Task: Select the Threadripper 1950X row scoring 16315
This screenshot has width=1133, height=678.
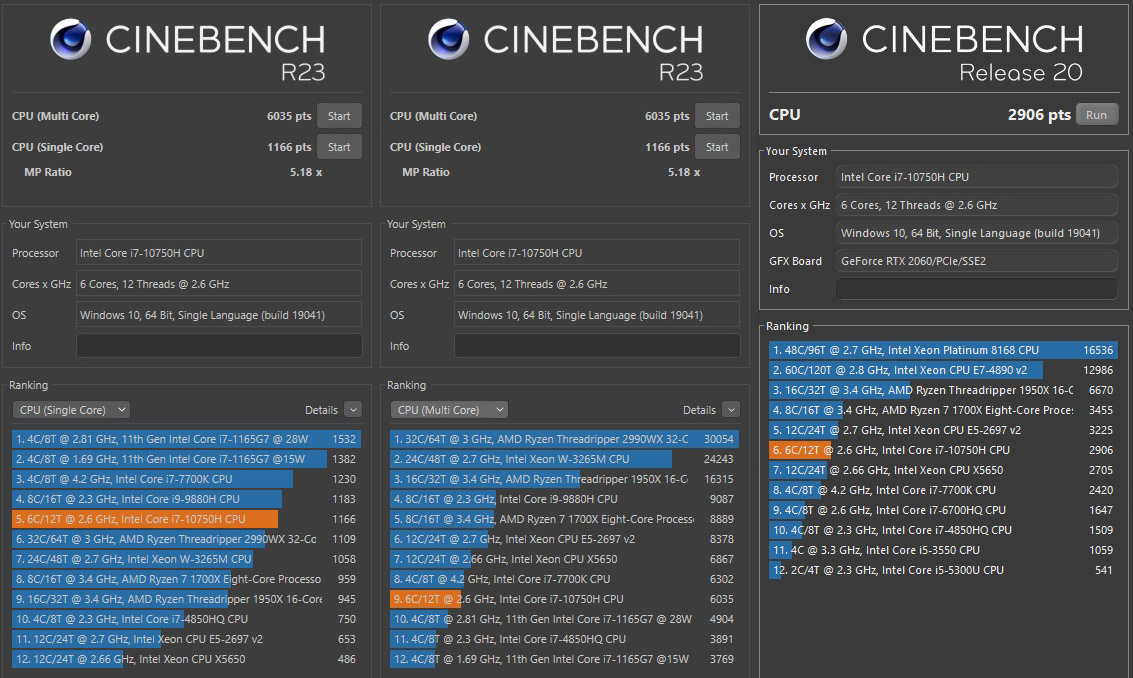Action: (564, 479)
